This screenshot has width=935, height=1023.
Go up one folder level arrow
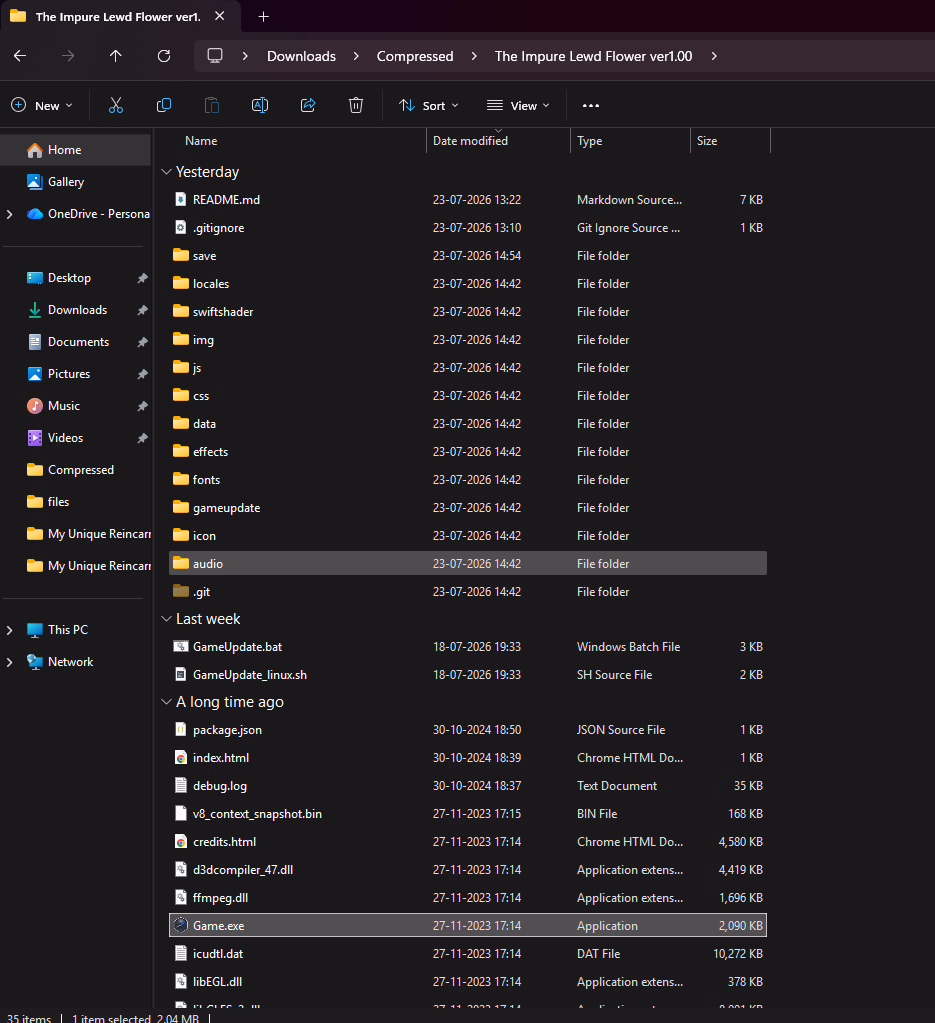coord(115,56)
